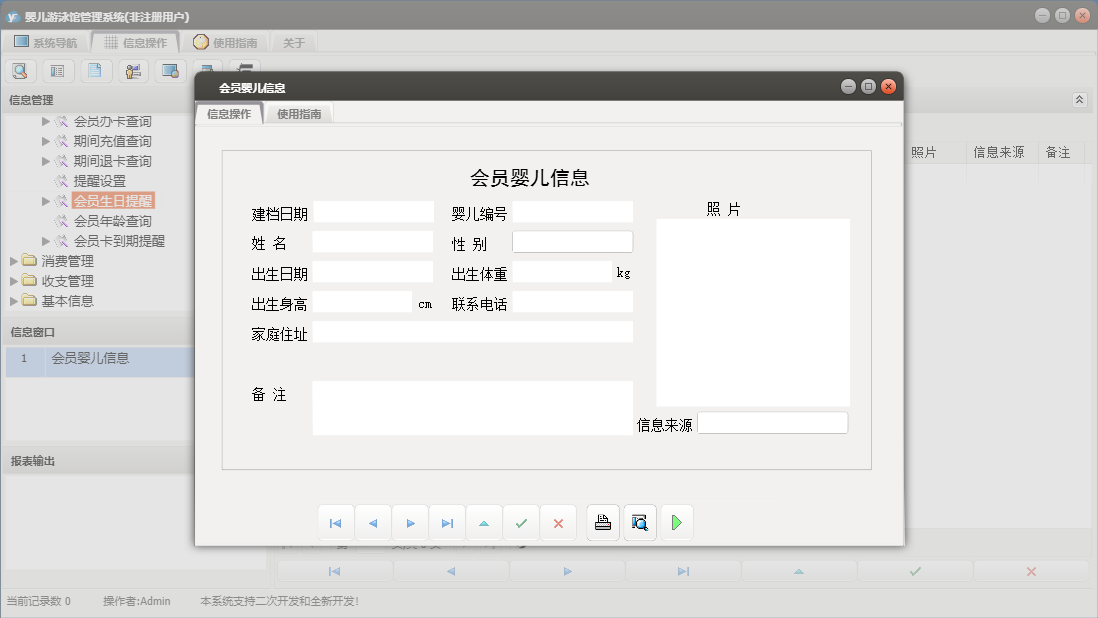The height and width of the screenshot is (618, 1098).
Task: Jump to the last record
Action: click(x=447, y=522)
